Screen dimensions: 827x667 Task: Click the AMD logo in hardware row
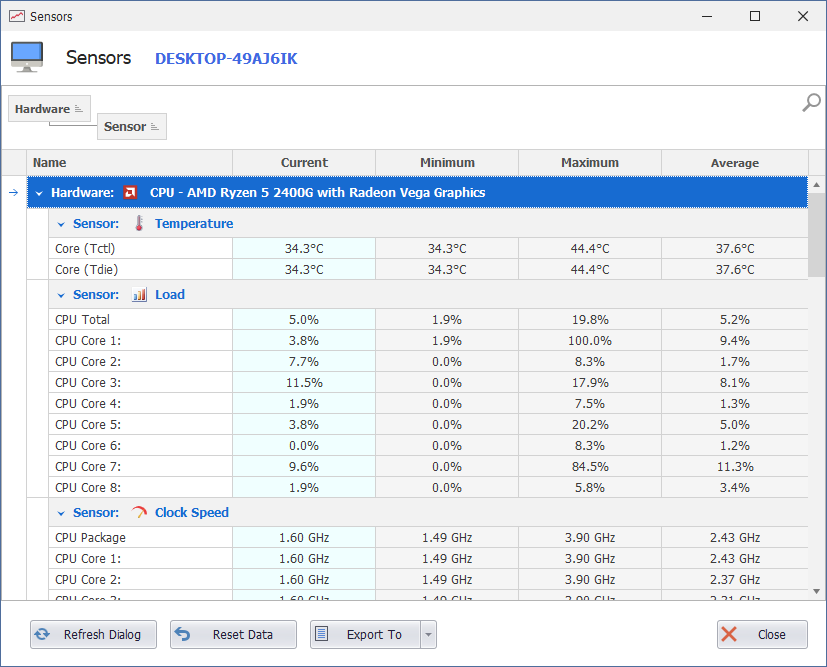[130, 192]
